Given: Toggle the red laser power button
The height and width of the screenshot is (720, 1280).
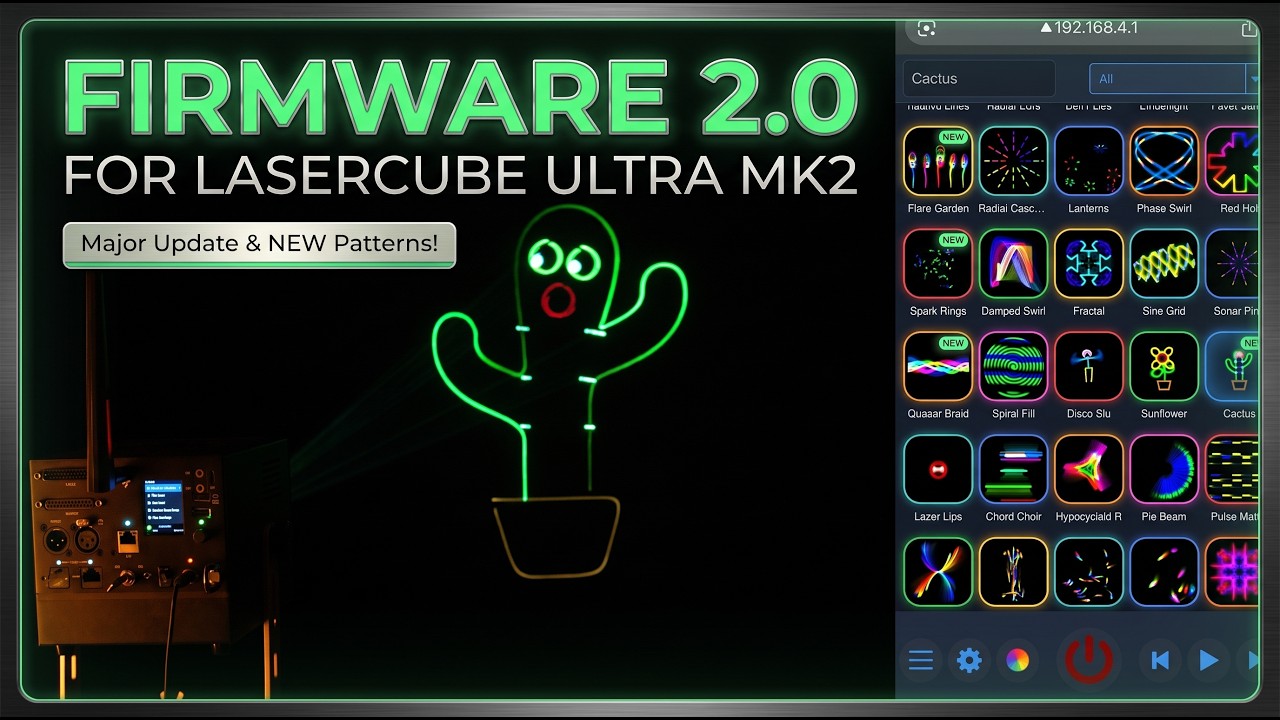Looking at the screenshot, I should 1089,660.
